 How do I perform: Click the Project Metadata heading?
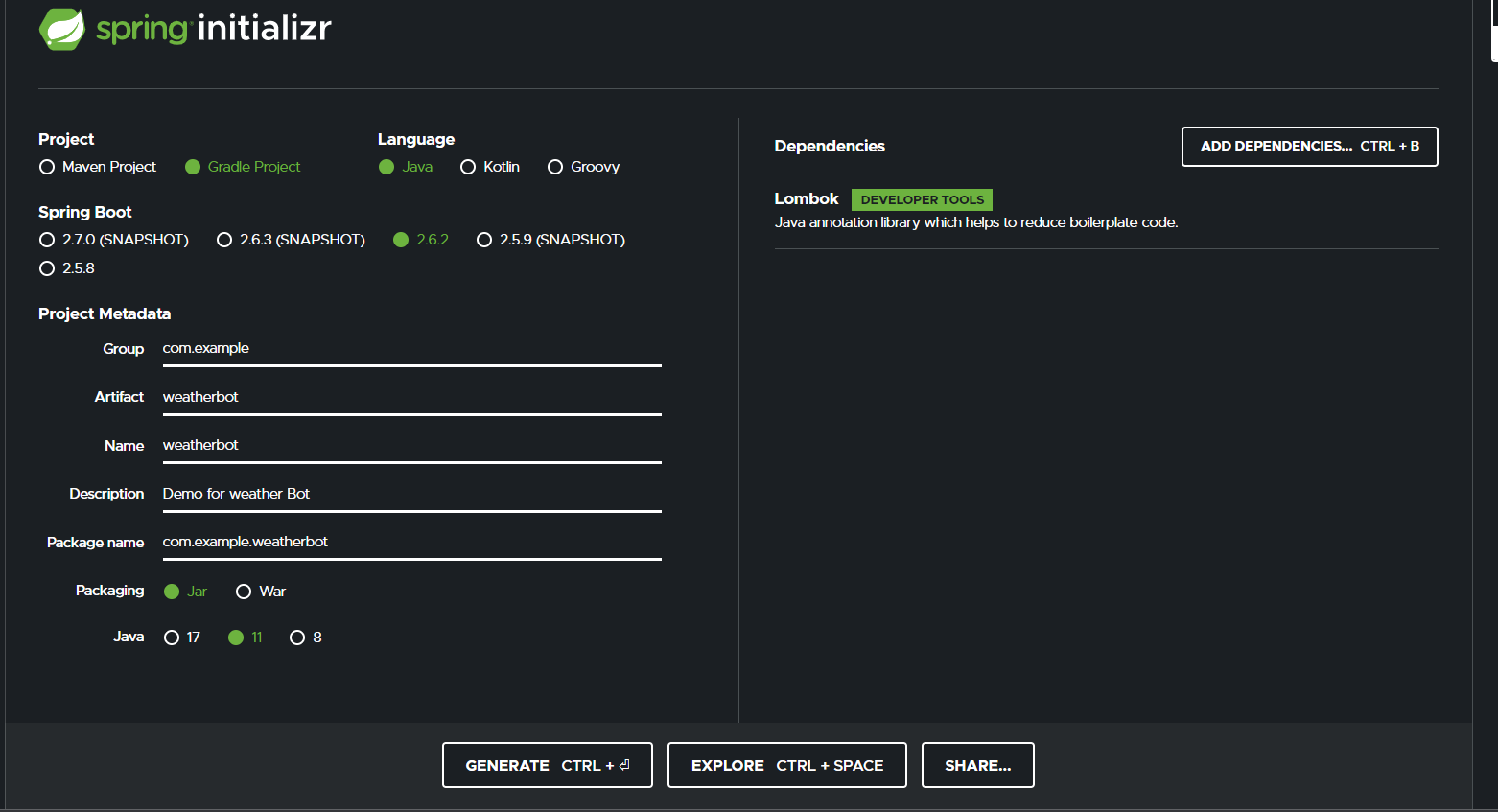coord(105,313)
